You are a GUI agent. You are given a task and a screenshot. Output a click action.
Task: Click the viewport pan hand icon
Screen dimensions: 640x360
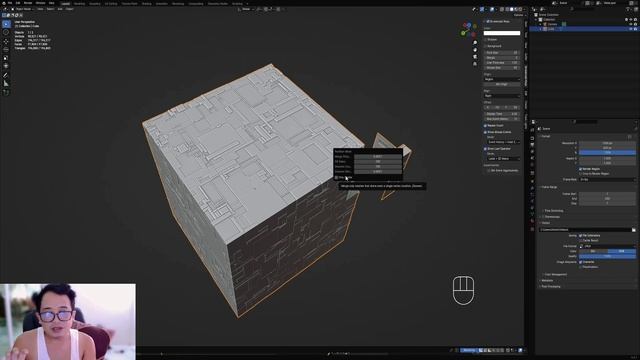[475, 49]
